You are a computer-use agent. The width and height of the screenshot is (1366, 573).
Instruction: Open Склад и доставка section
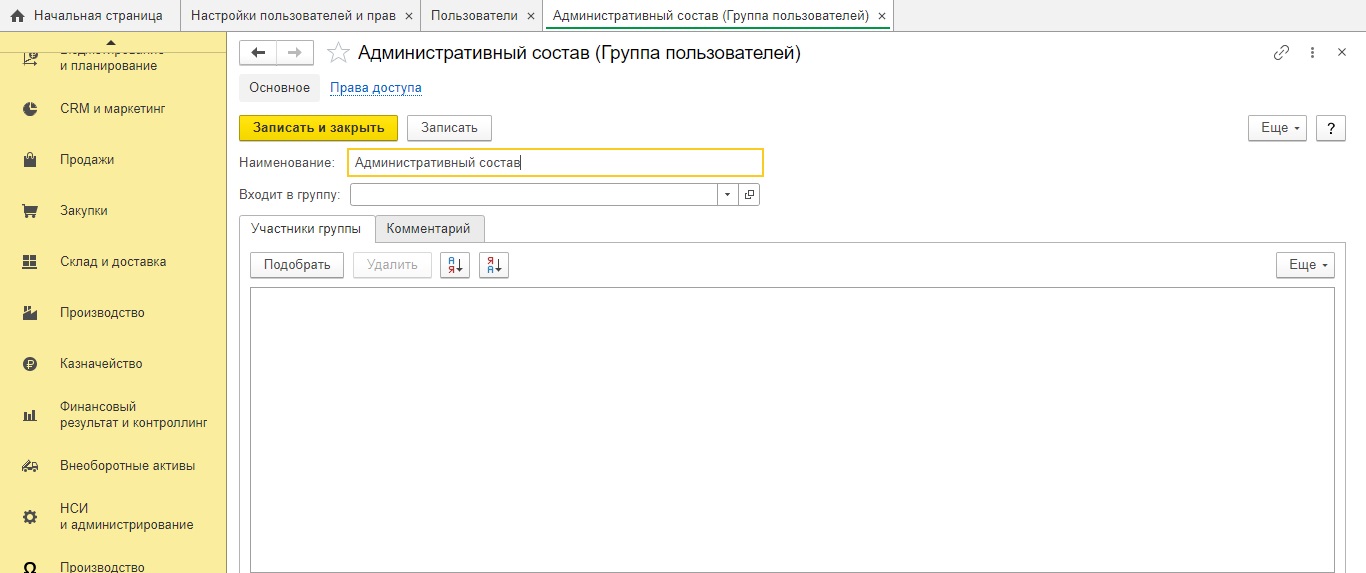[x=113, y=261]
